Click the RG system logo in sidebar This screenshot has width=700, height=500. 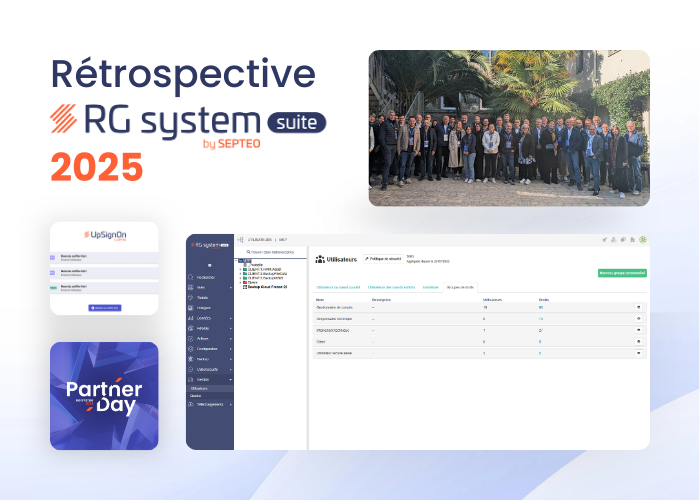(x=210, y=245)
